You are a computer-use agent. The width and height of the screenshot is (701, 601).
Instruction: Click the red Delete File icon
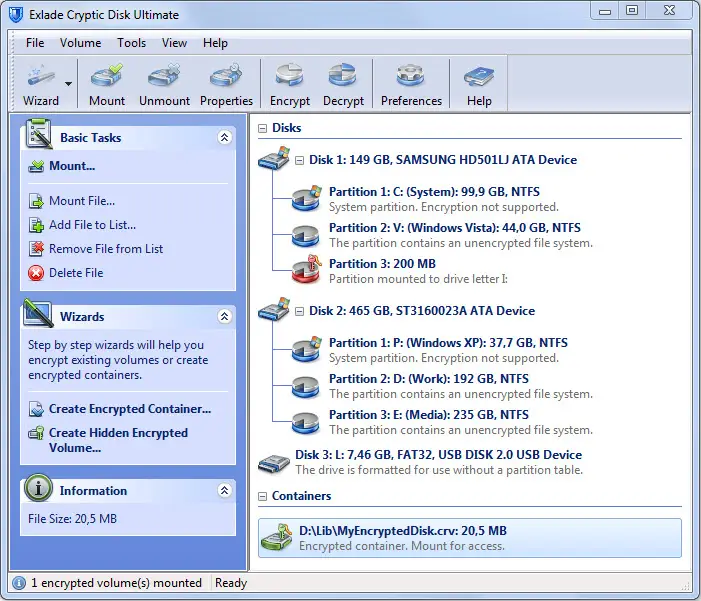click(x=36, y=273)
